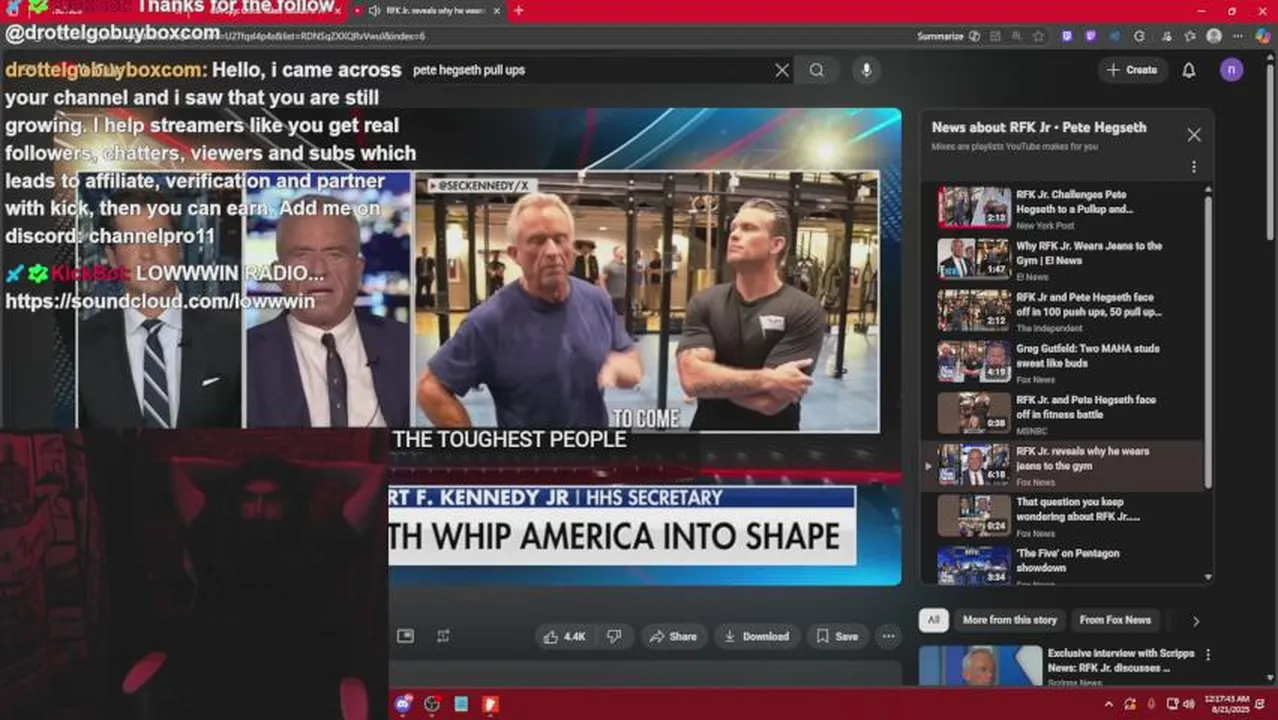Screen dimensions: 1278x720
Task: Open the Grammarly G extension icon
Action: pos(1140,36)
